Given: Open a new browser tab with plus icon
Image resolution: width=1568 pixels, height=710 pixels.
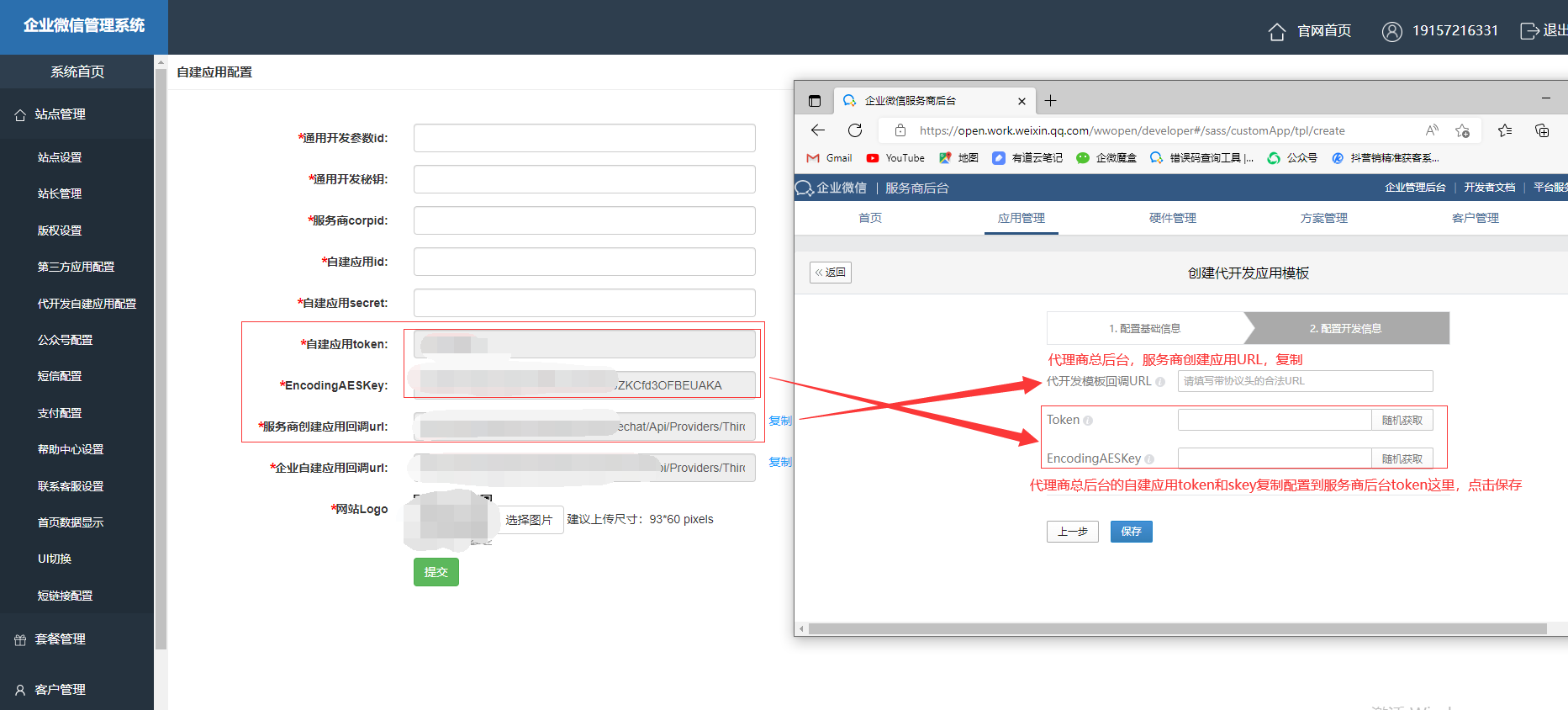Looking at the screenshot, I should (x=1050, y=101).
